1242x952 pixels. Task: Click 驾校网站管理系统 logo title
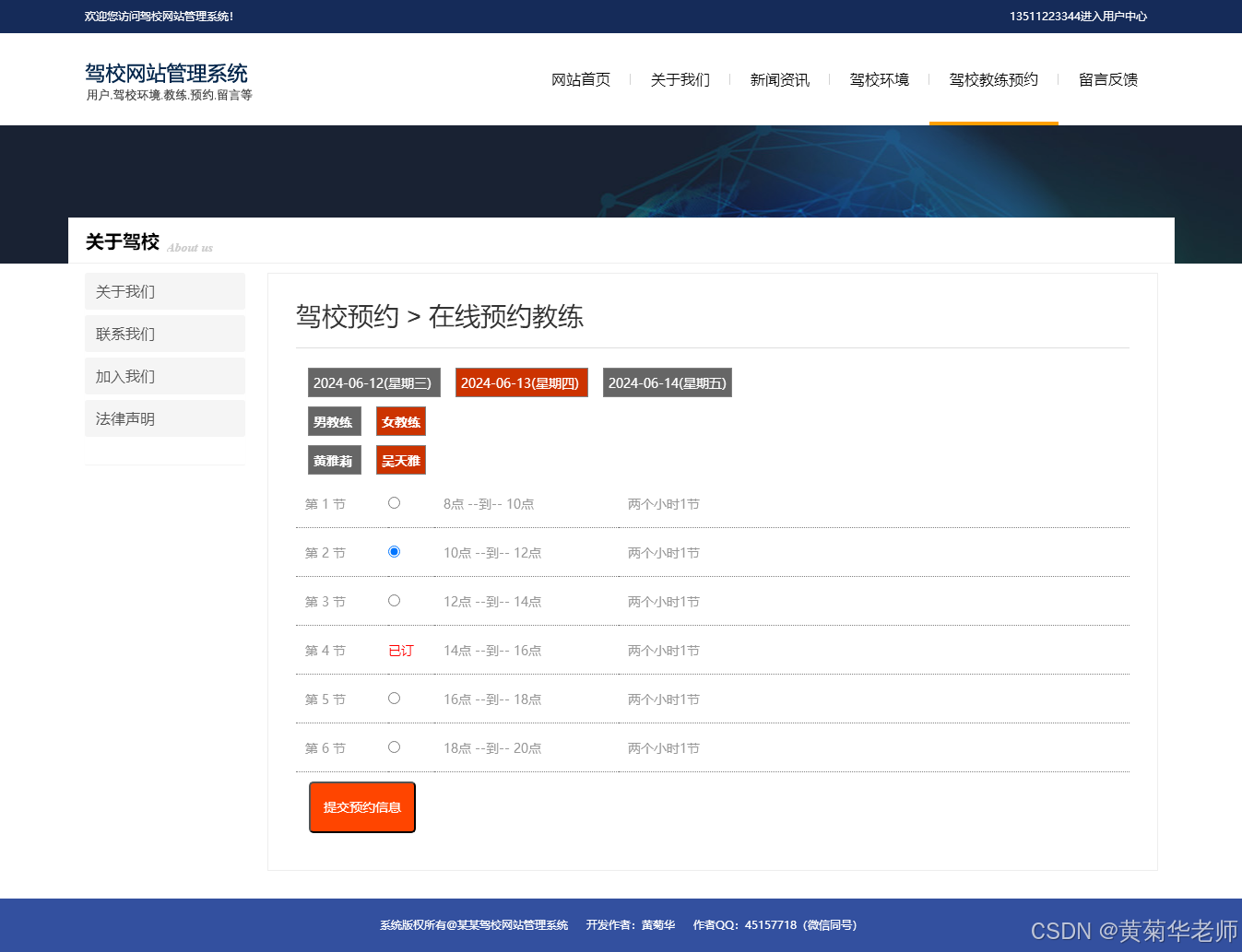click(167, 74)
